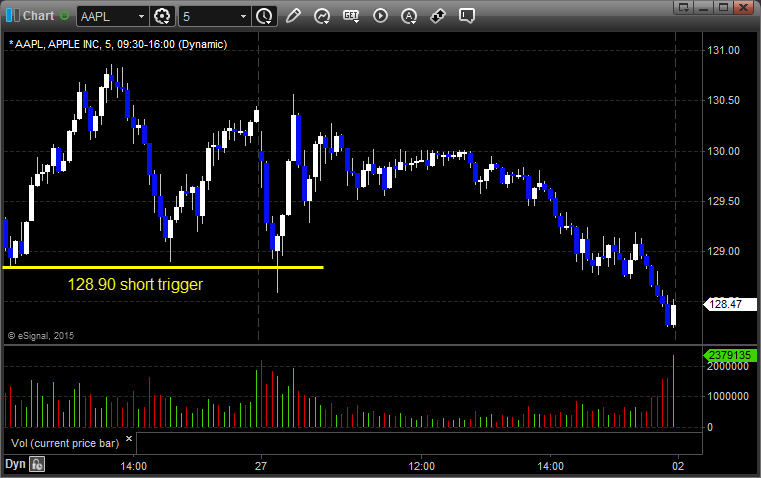Open the circled A alerts menu

409,16
